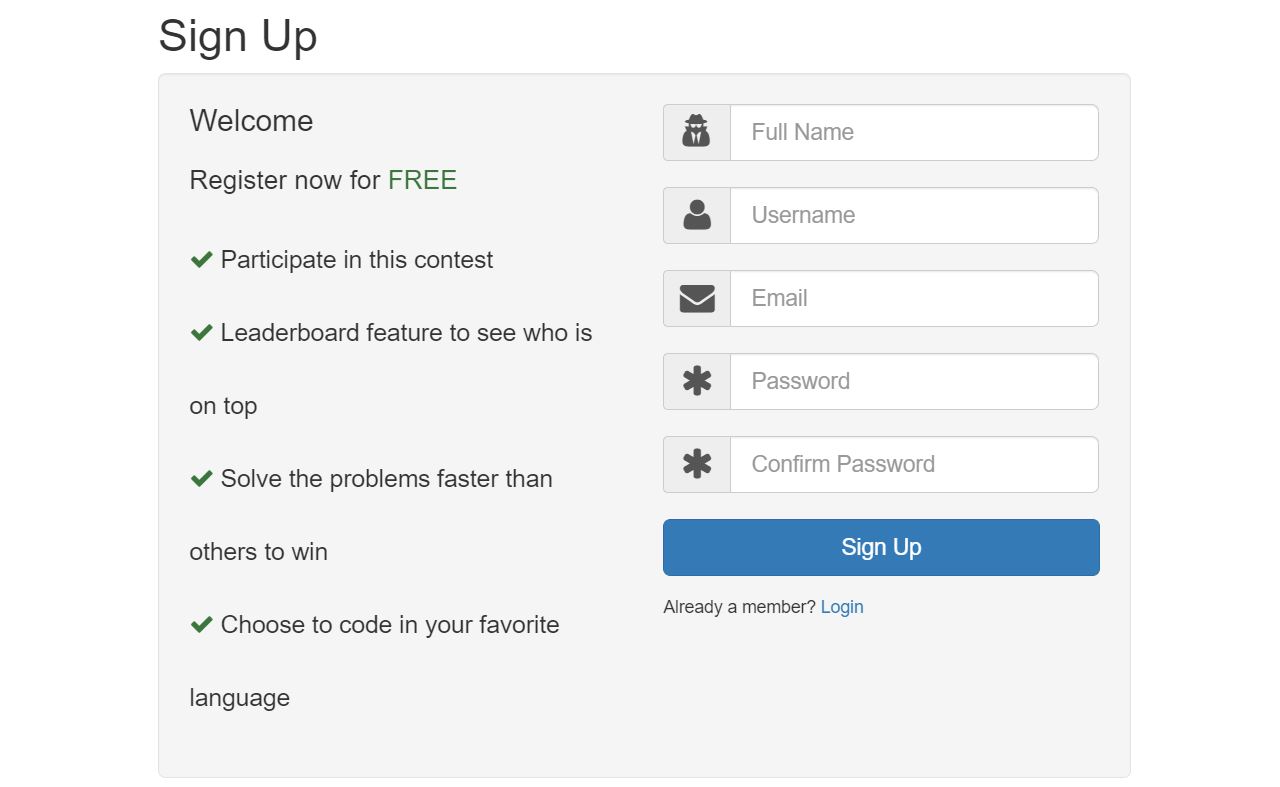Click into the Email text box
The image size is (1280, 787).
(x=913, y=298)
